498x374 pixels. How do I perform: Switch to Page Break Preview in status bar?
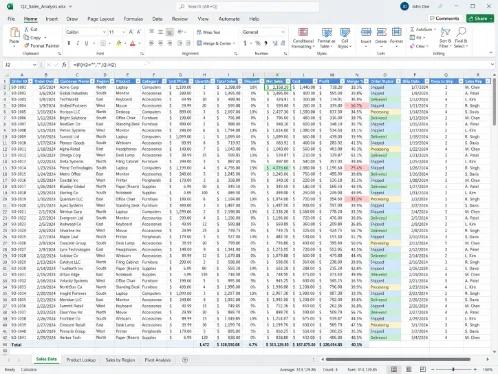(423, 369)
